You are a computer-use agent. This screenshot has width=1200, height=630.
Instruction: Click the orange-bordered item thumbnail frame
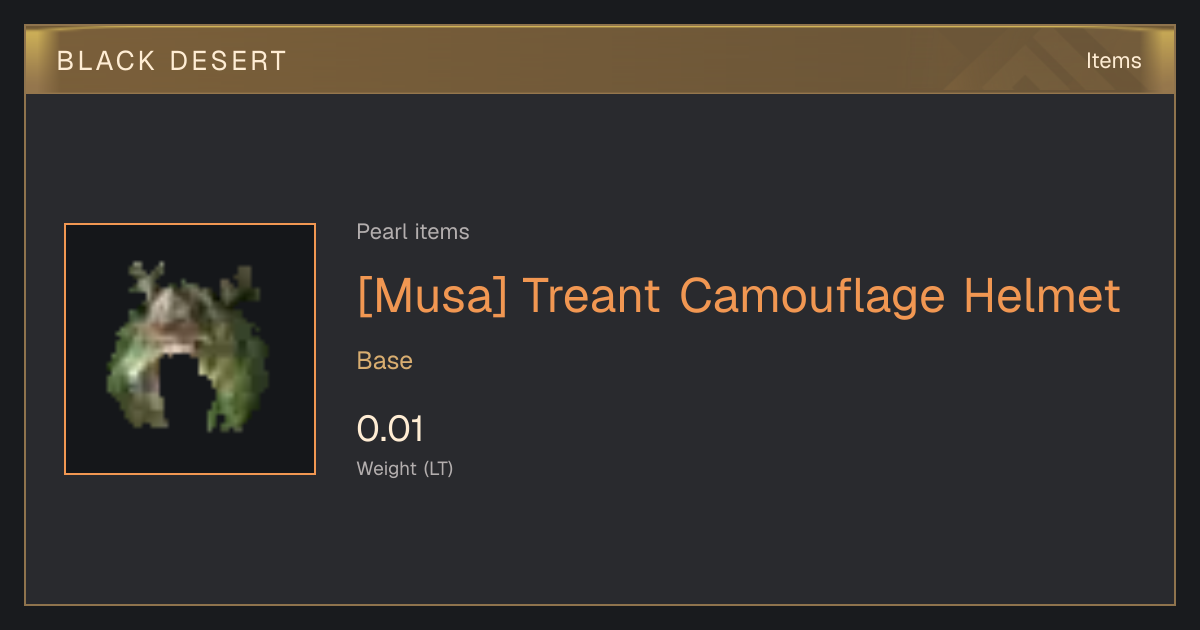pyautogui.click(x=190, y=349)
